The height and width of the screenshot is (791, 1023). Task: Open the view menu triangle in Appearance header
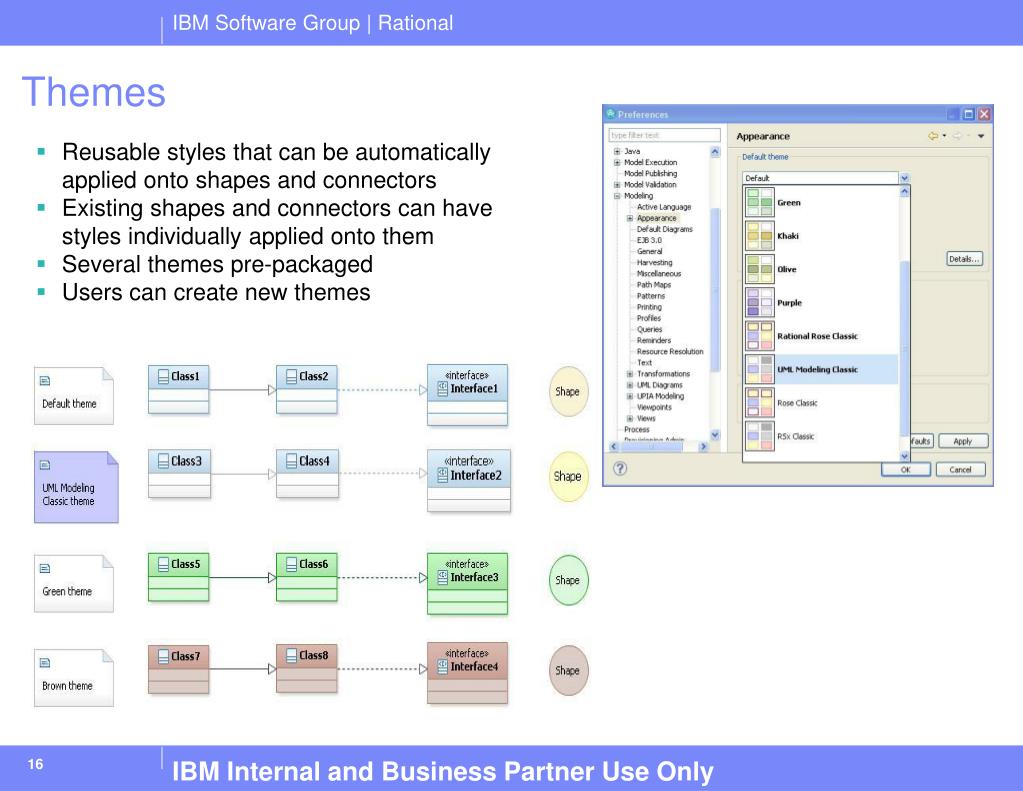(981, 136)
